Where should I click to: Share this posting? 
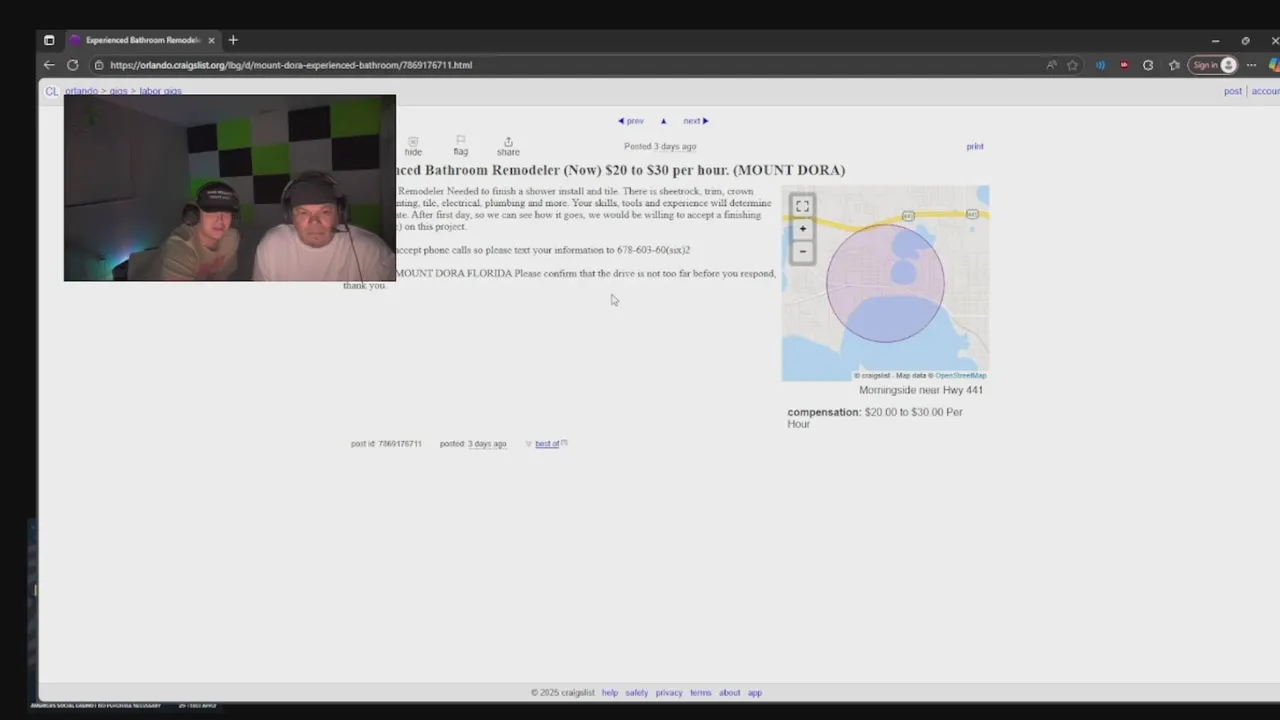tap(508, 146)
